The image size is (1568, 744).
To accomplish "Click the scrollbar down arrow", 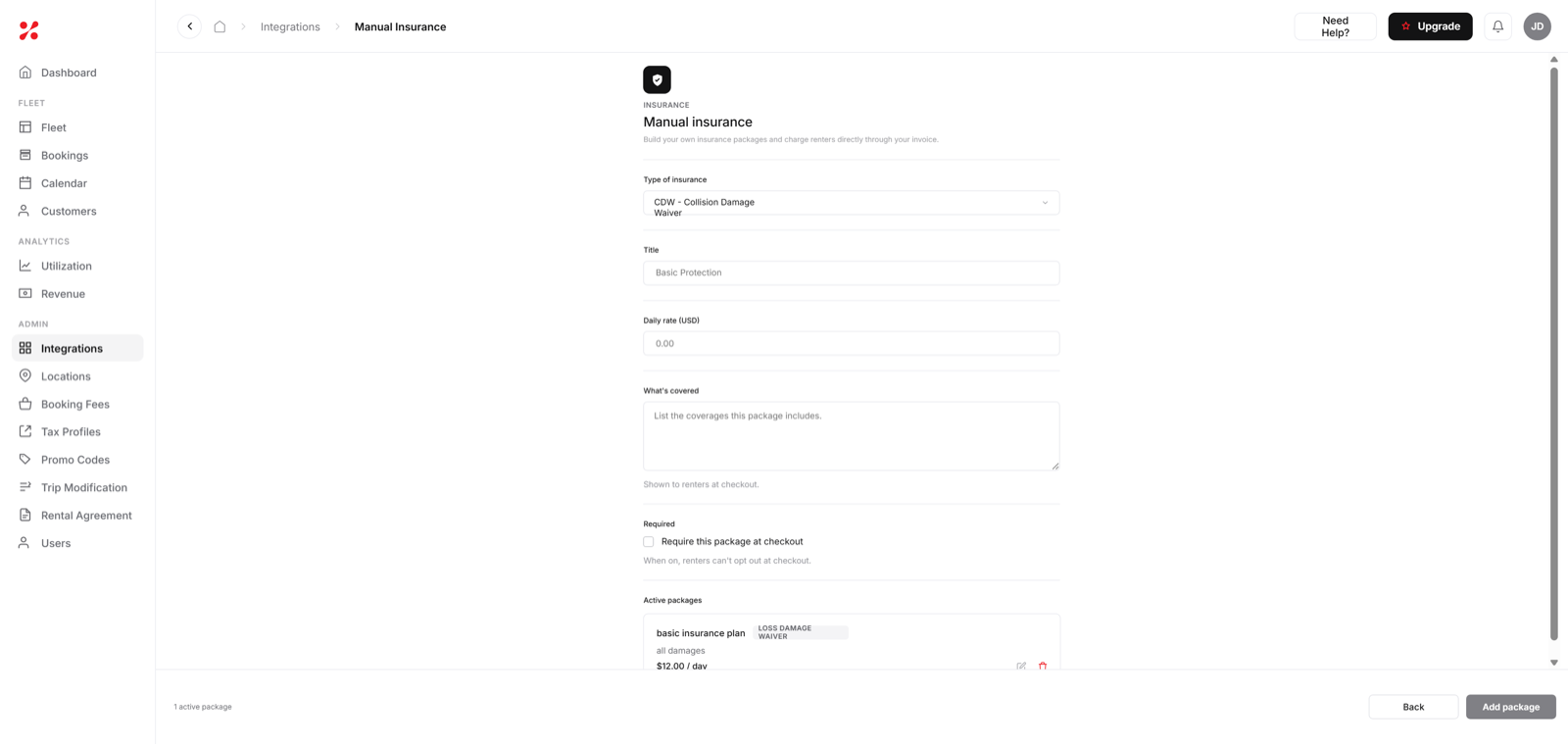I will pos(1554,663).
